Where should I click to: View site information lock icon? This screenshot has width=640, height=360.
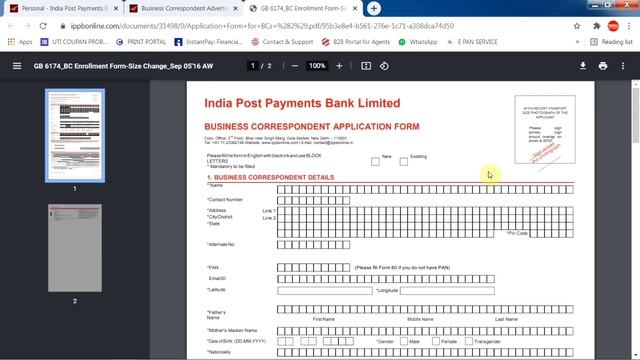62,26
